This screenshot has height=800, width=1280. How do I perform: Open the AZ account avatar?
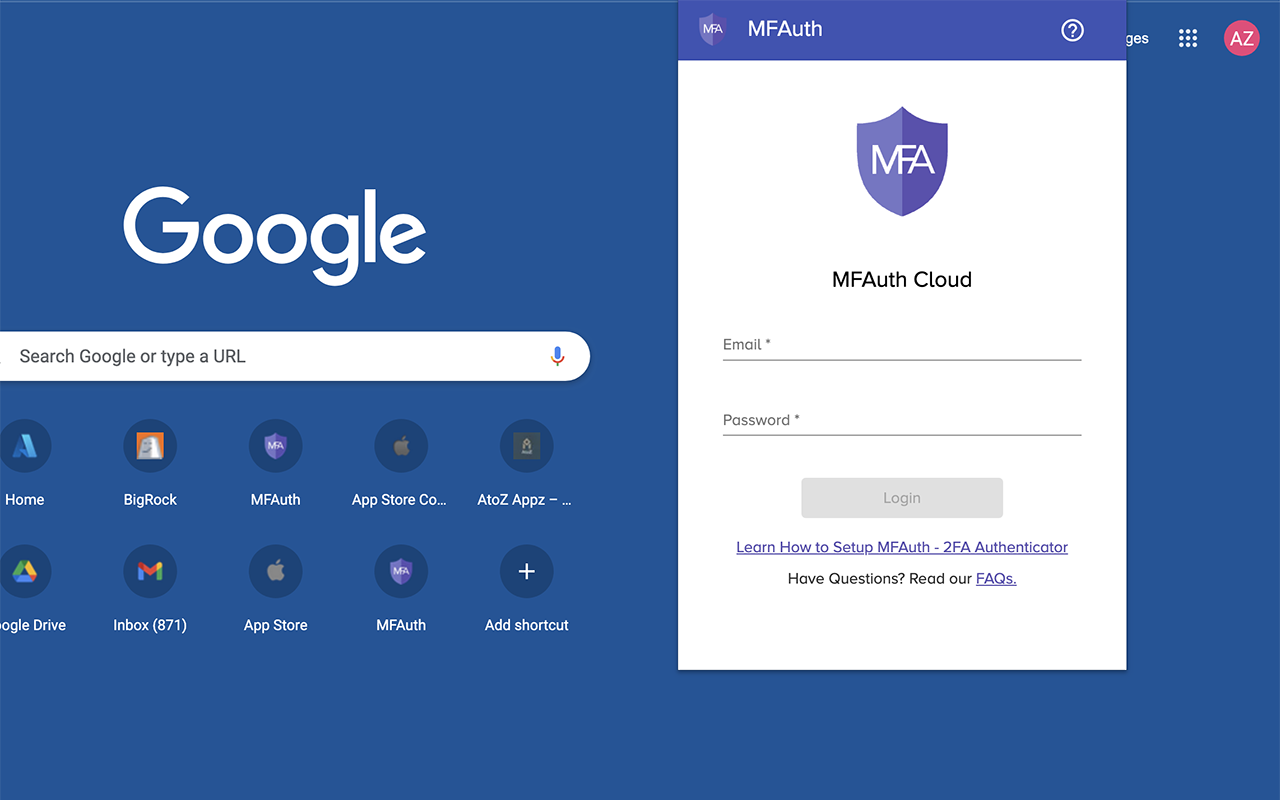[x=1242, y=39]
